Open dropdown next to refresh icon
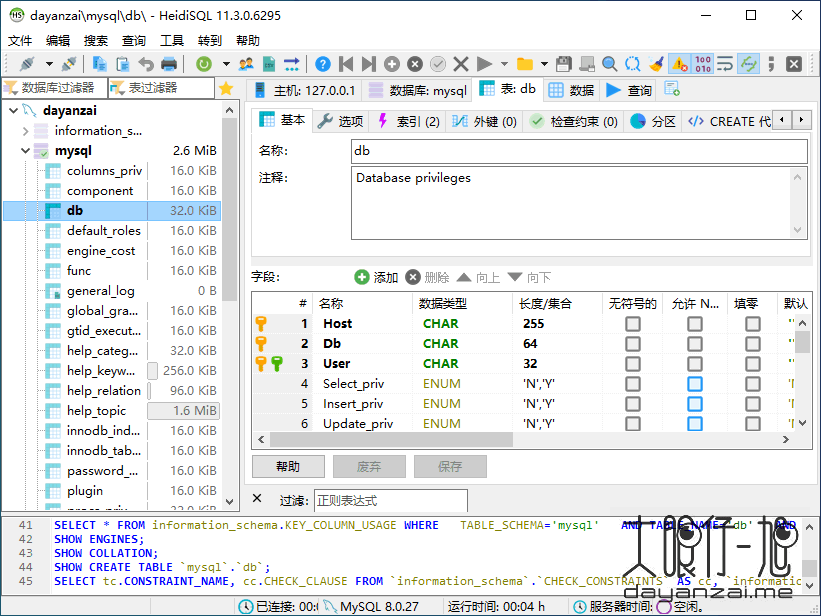The height and width of the screenshot is (616, 821). tap(226, 64)
